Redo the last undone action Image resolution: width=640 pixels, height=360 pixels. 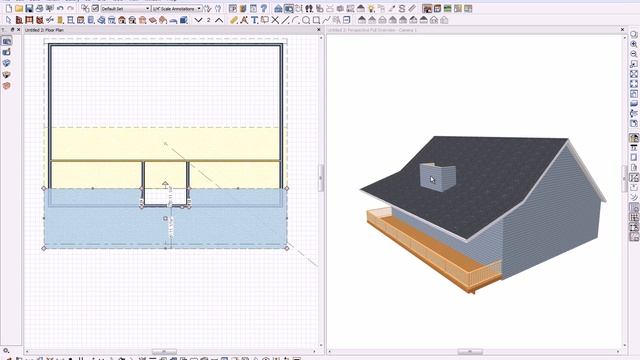click(x=70, y=9)
